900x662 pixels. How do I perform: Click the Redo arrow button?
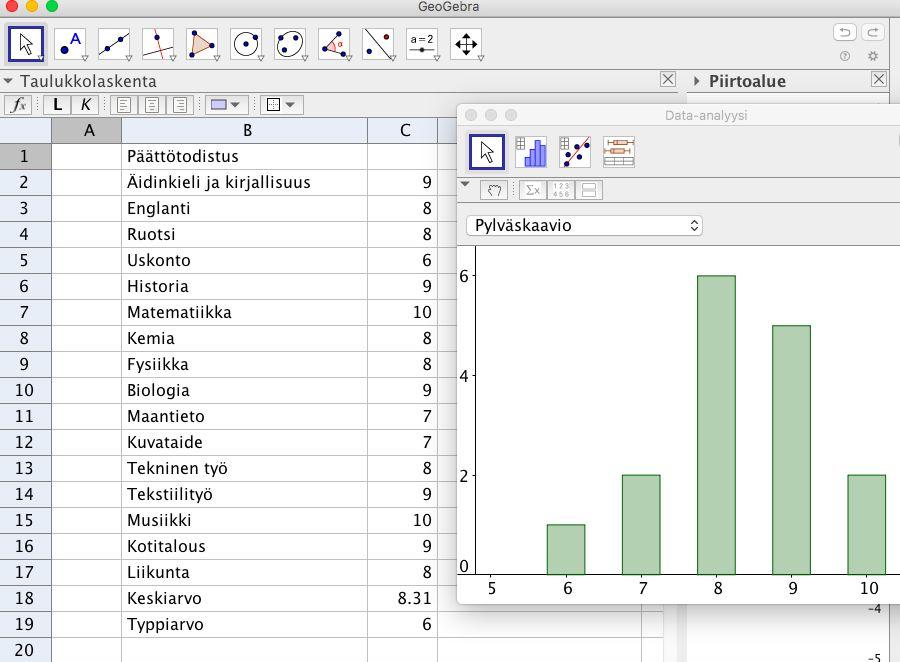click(x=872, y=32)
